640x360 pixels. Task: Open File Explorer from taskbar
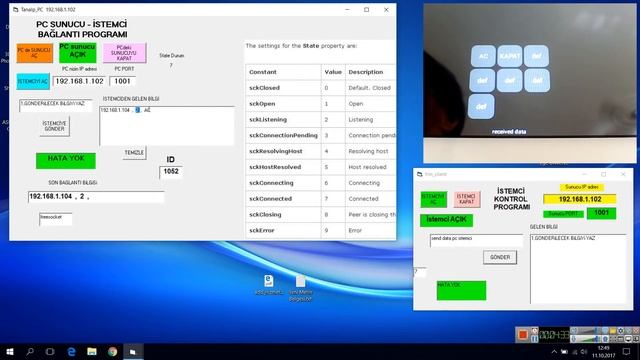92,352
